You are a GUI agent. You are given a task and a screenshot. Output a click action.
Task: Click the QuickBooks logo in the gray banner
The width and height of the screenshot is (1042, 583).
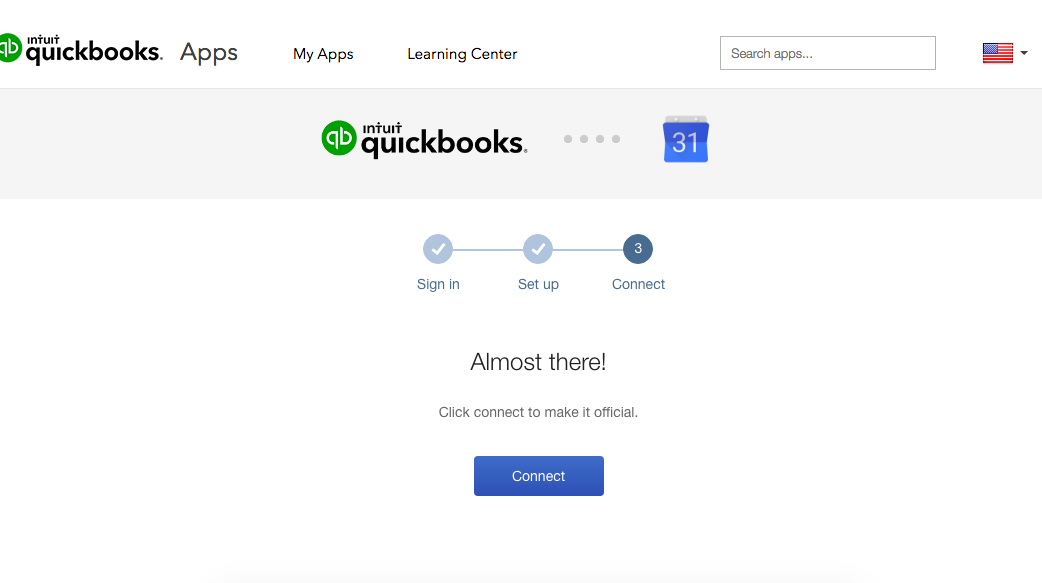[x=424, y=139]
